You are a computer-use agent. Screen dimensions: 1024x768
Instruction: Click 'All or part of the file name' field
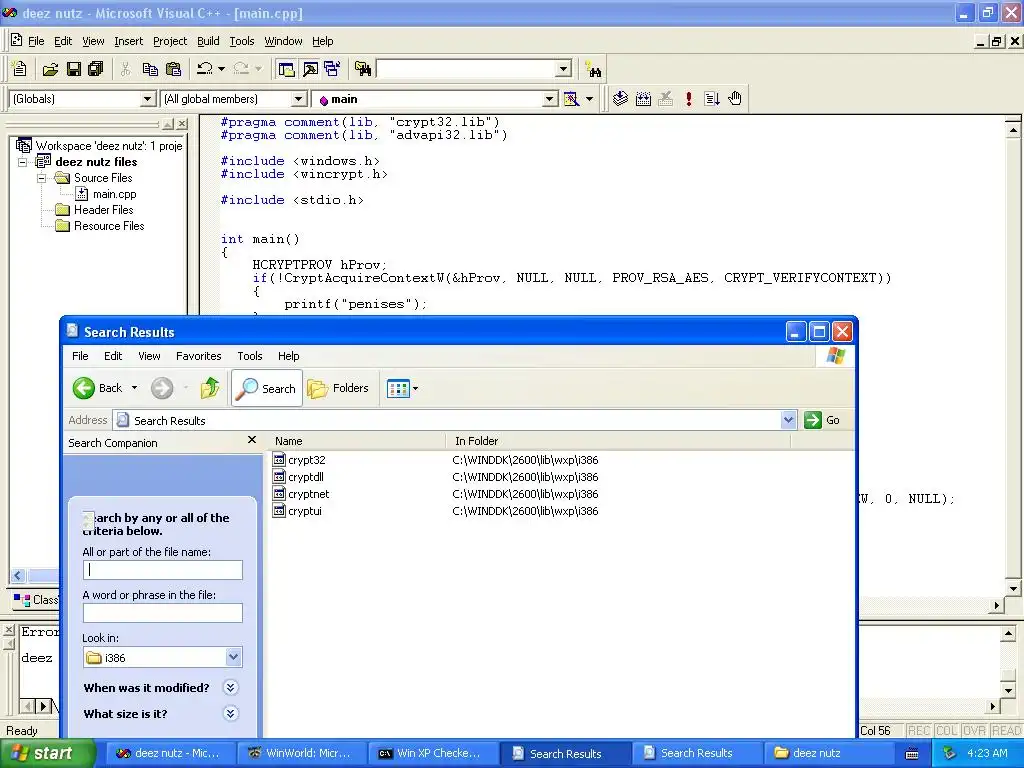pyautogui.click(x=163, y=569)
